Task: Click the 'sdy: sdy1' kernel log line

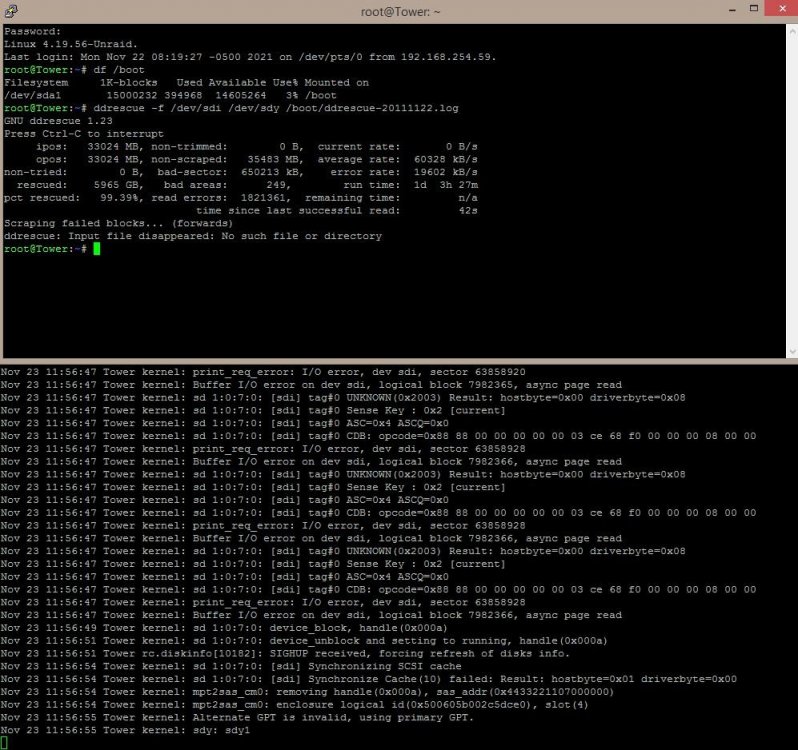Action: 125,730
